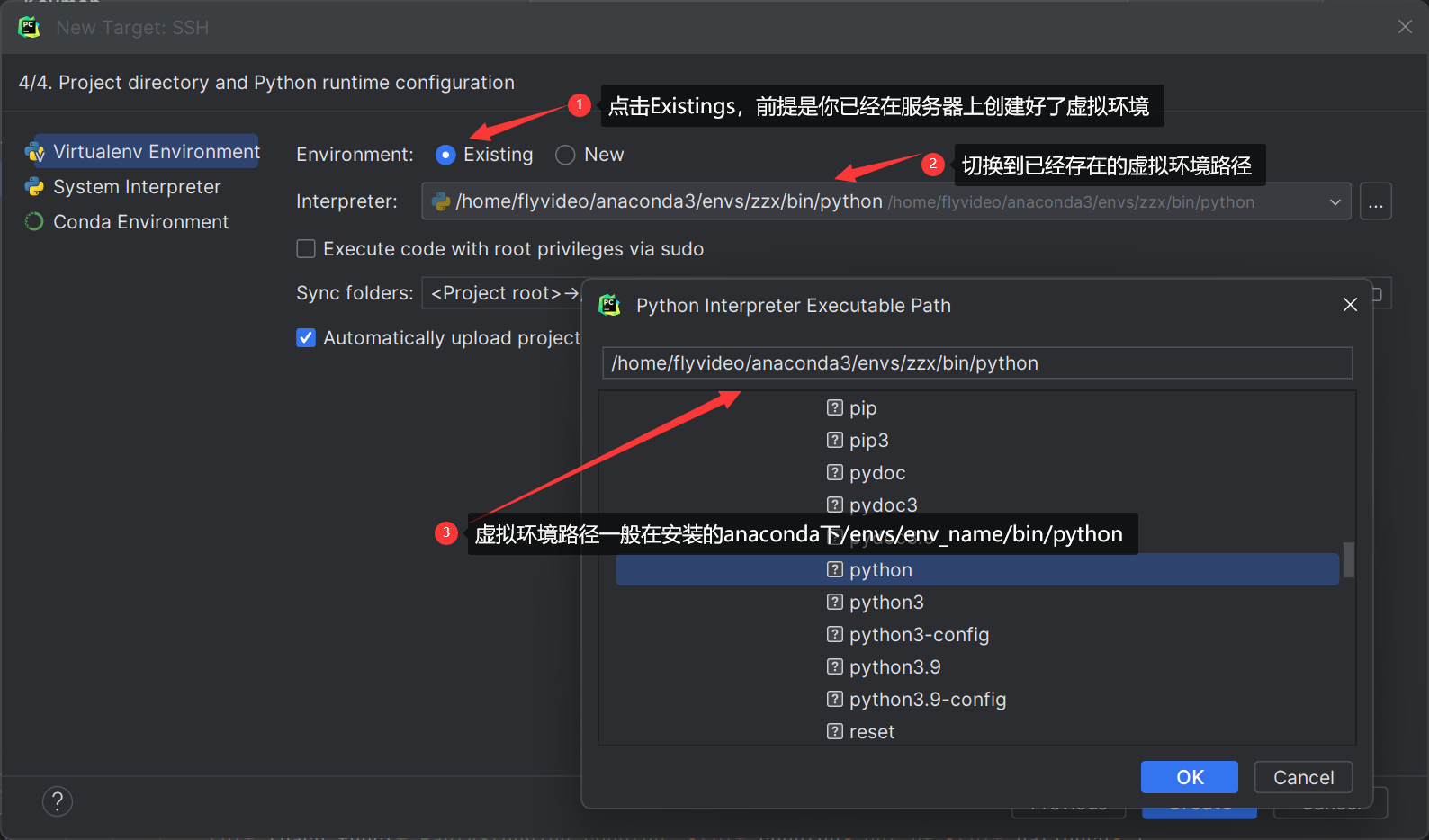
Task: Click the file icon beside python3.9
Action: pos(835,666)
